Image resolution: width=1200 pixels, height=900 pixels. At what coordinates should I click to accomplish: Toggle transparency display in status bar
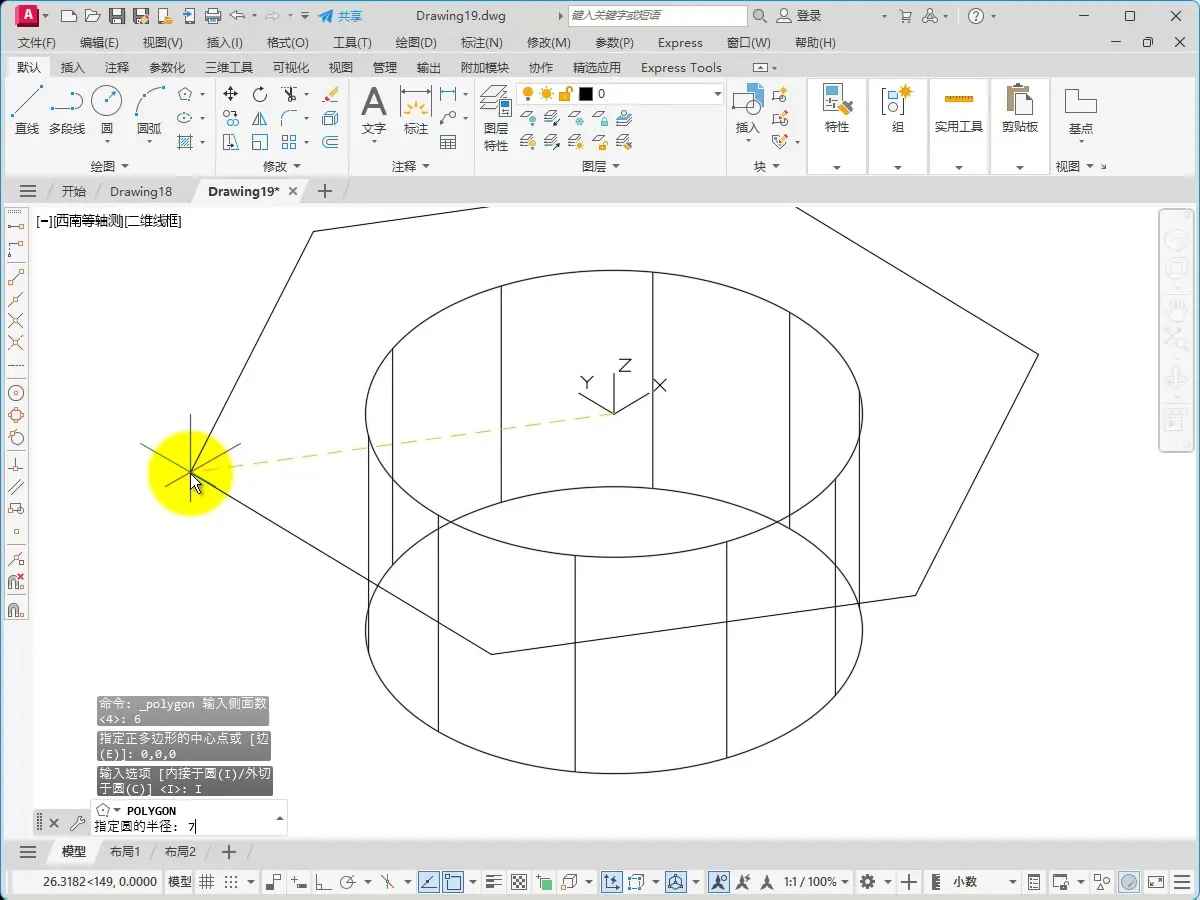pyautogui.click(x=519, y=882)
